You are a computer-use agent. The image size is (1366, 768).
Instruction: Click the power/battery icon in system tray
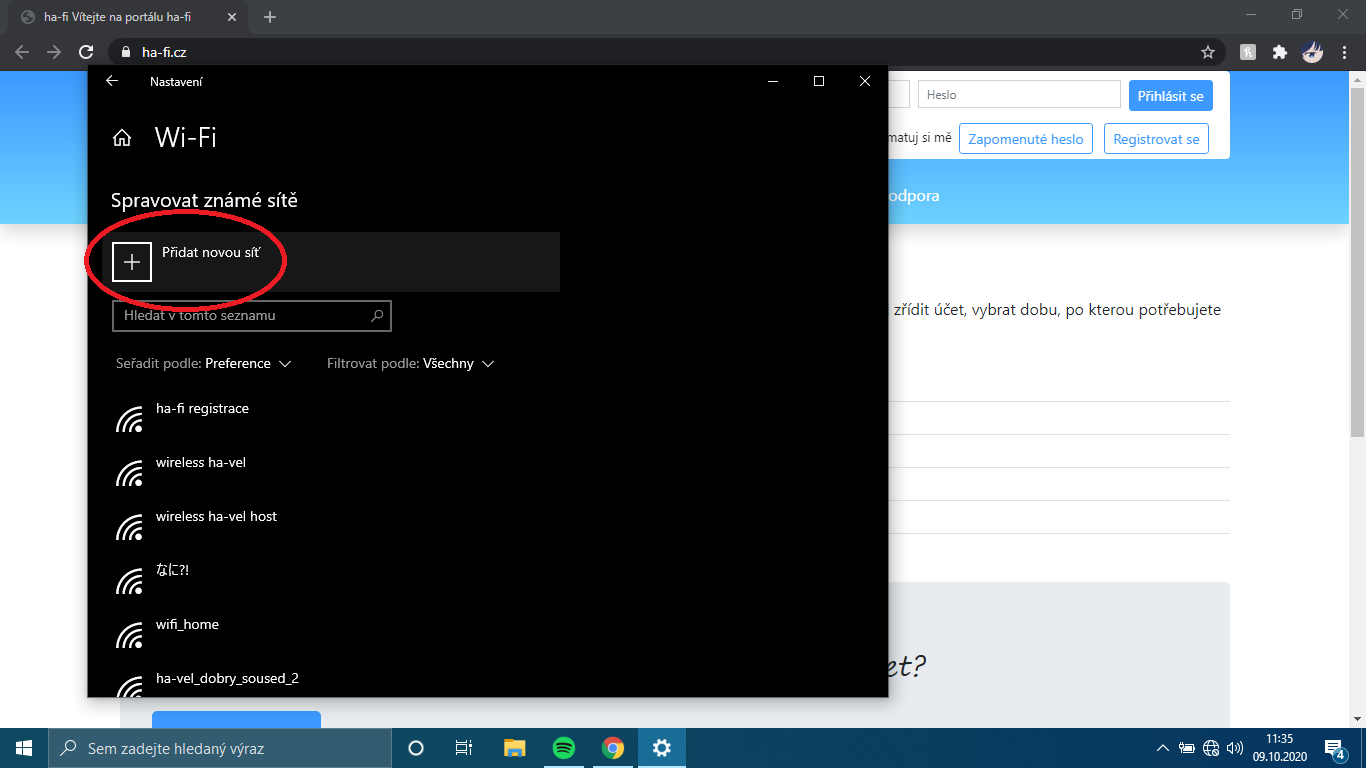1187,748
